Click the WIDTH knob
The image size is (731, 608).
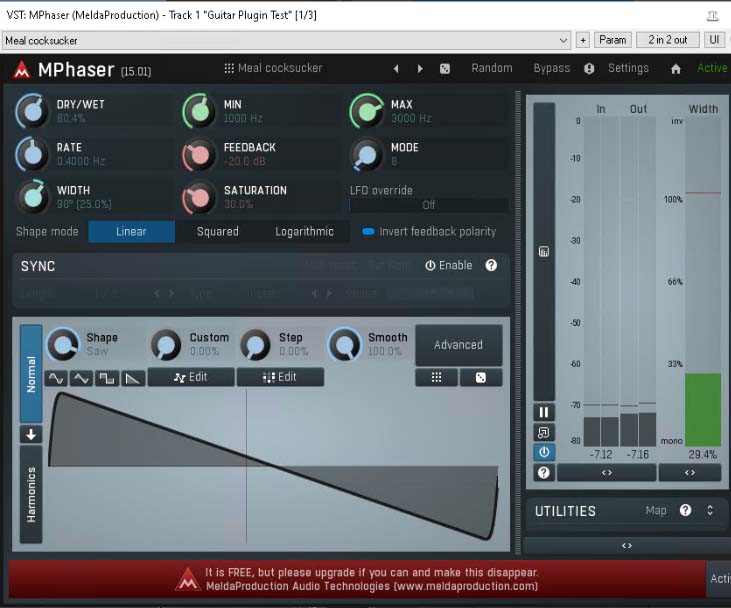click(x=32, y=197)
